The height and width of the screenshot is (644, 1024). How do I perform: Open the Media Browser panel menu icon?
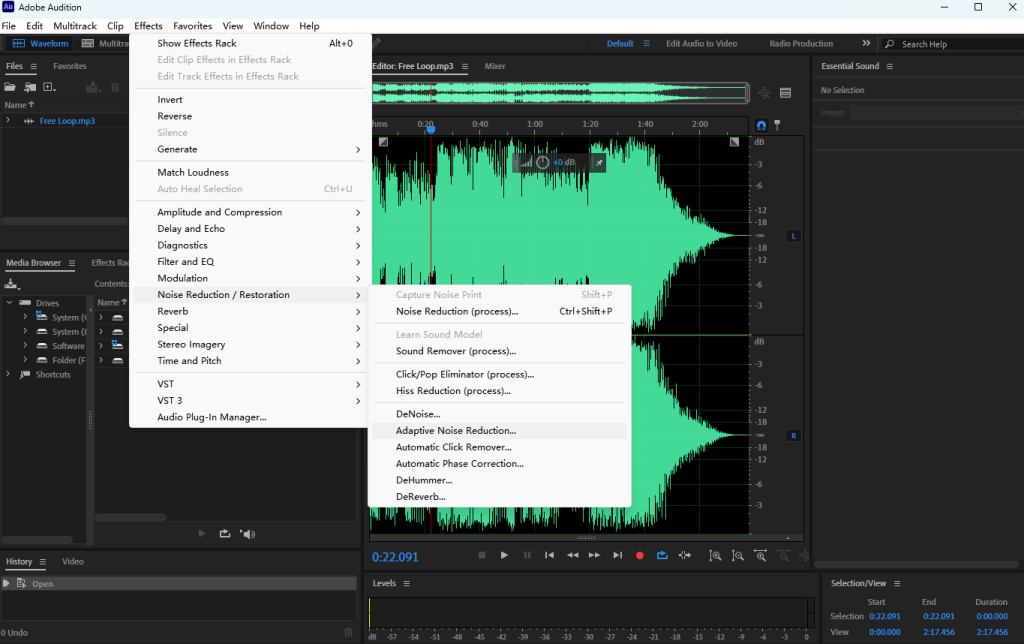click(x=72, y=263)
